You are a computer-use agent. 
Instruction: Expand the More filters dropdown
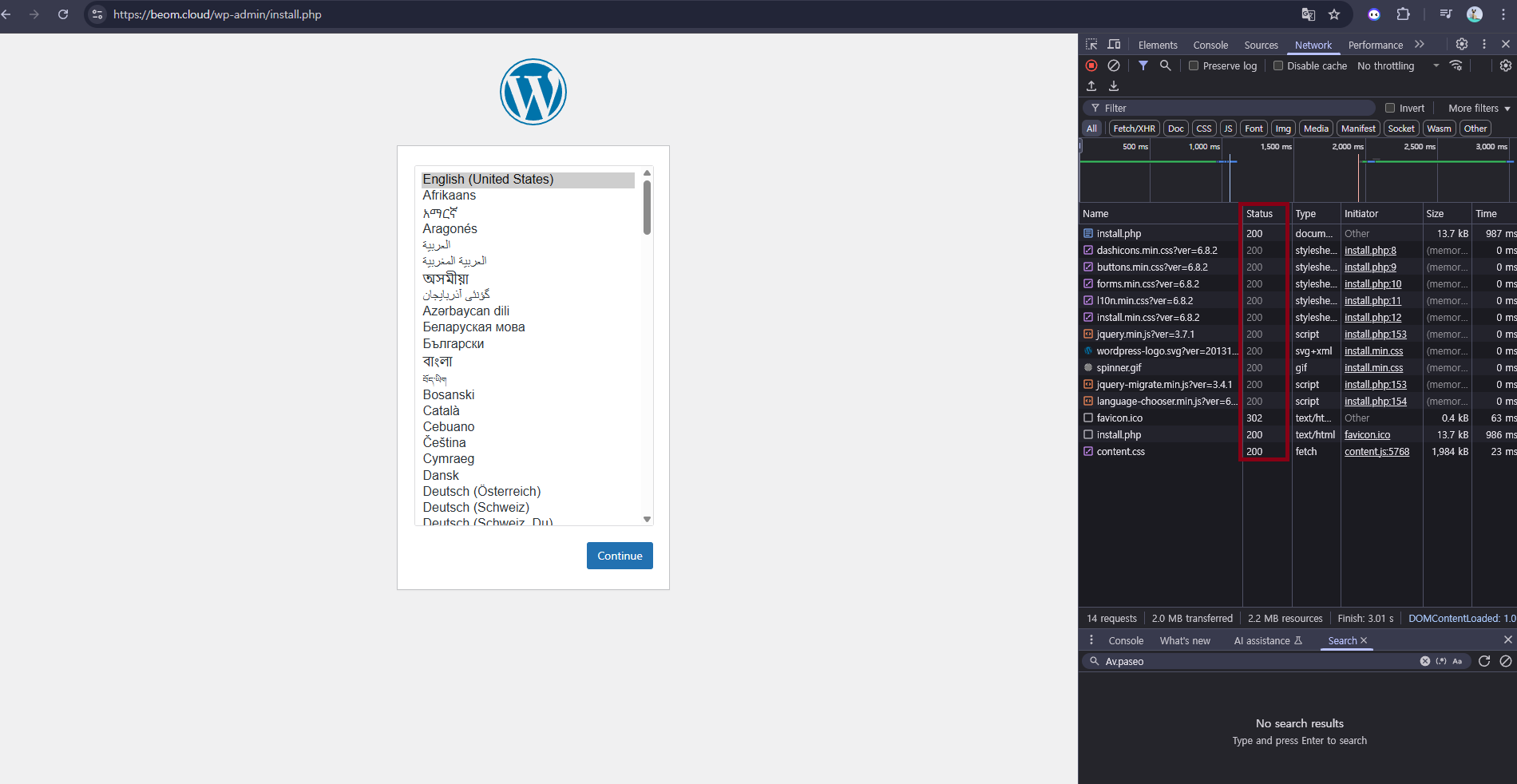click(x=1479, y=108)
